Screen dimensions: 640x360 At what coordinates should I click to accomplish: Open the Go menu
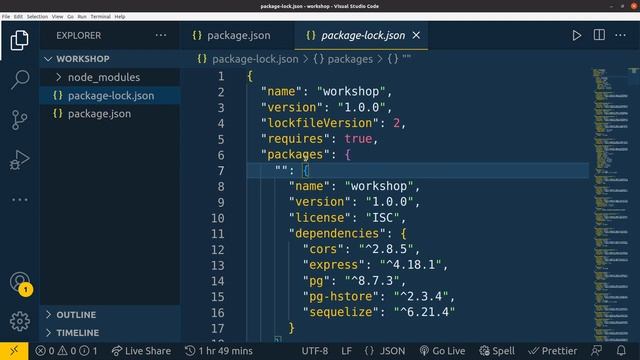point(71,17)
